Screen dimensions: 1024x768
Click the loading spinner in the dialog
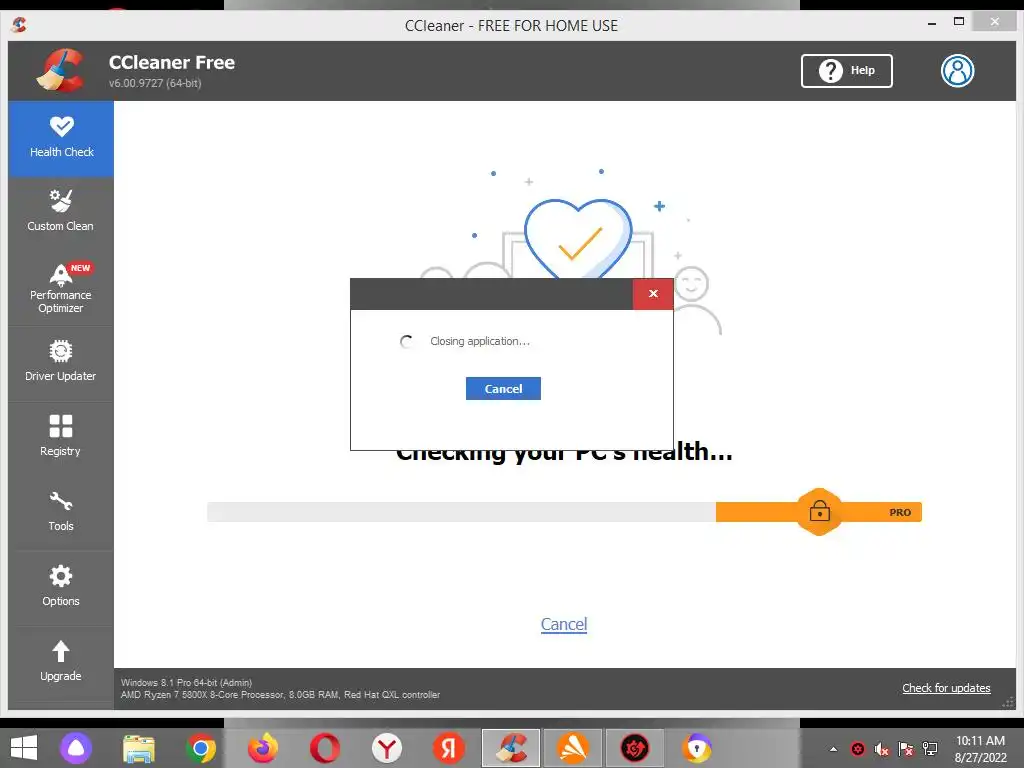[406, 342]
